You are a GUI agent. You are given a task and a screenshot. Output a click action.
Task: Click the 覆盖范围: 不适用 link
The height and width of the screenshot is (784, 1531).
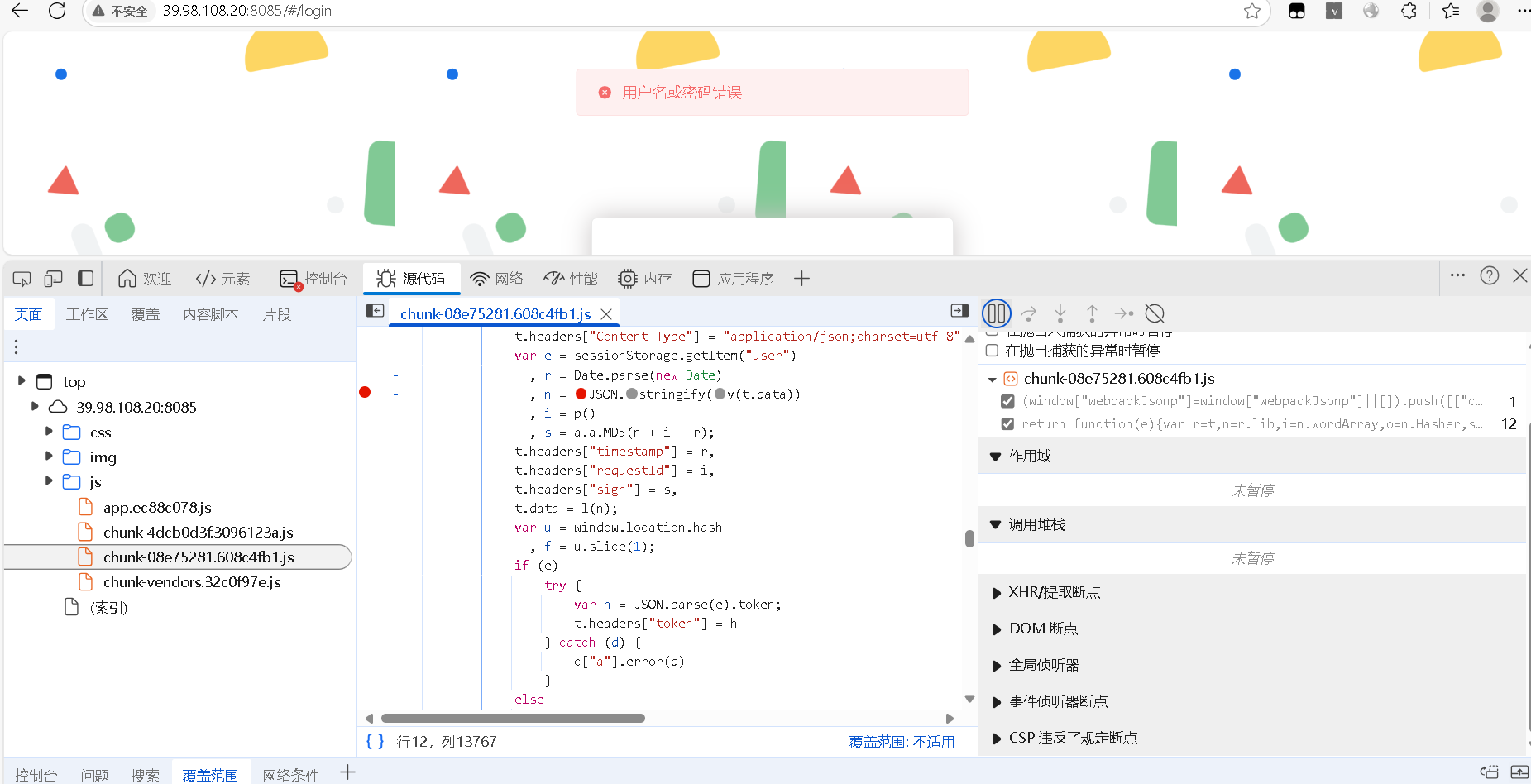pos(902,742)
